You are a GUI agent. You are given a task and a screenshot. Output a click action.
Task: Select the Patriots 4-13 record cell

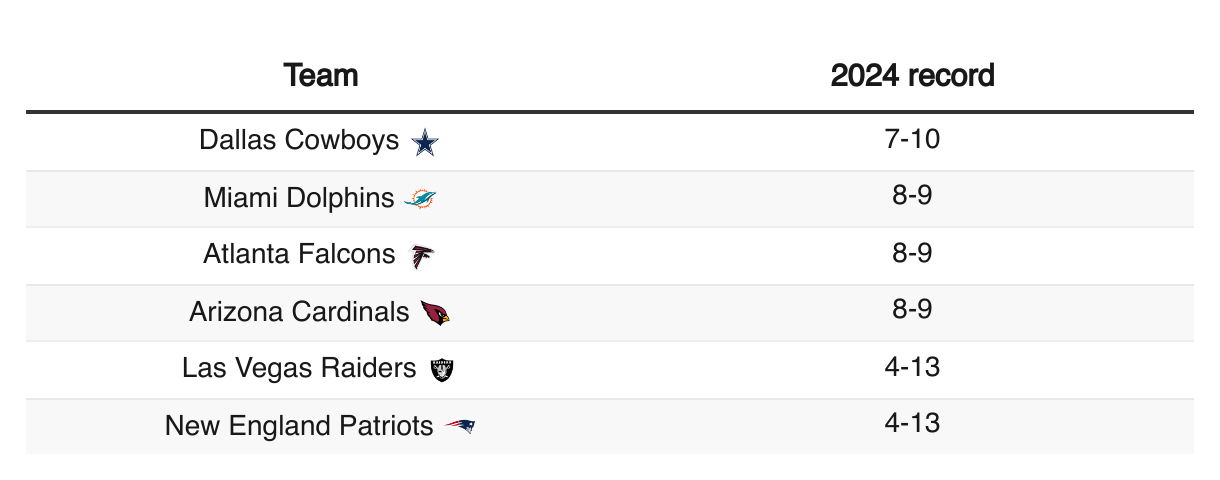click(912, 426)
